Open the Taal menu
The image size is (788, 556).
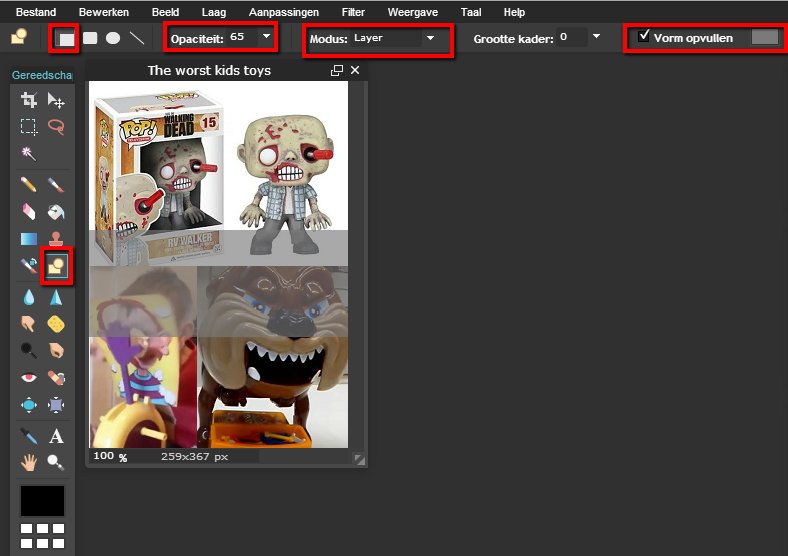[471, 12]
